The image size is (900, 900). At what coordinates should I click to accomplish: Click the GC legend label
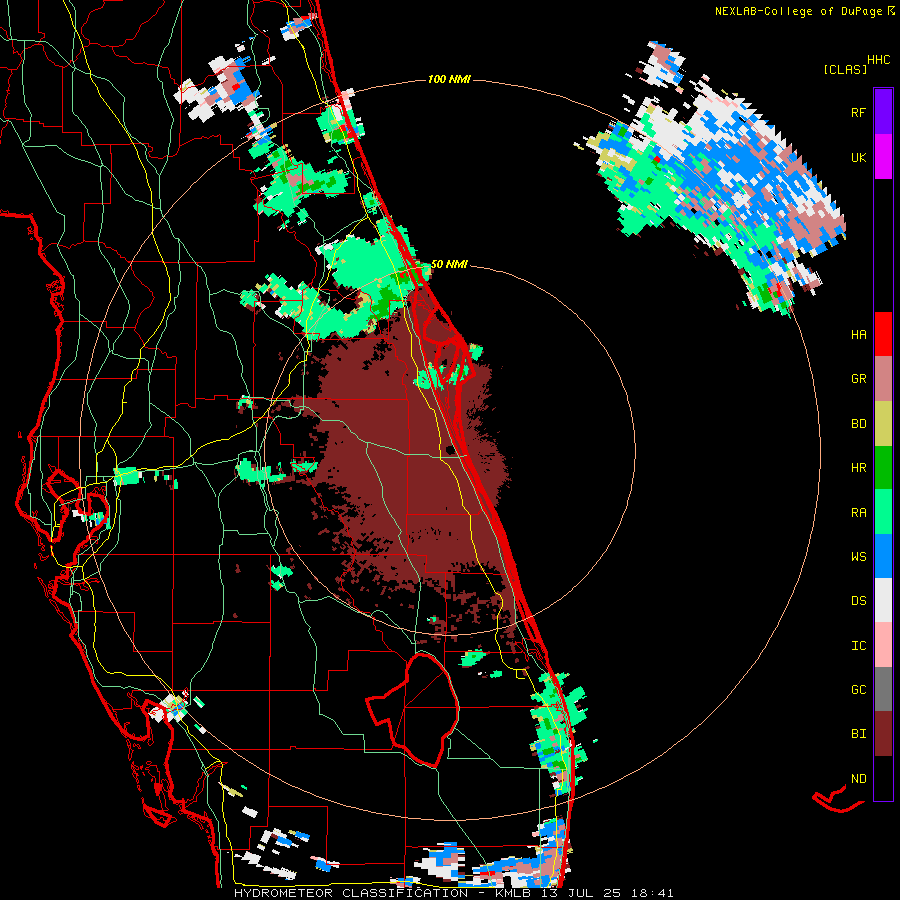[858, 690]
